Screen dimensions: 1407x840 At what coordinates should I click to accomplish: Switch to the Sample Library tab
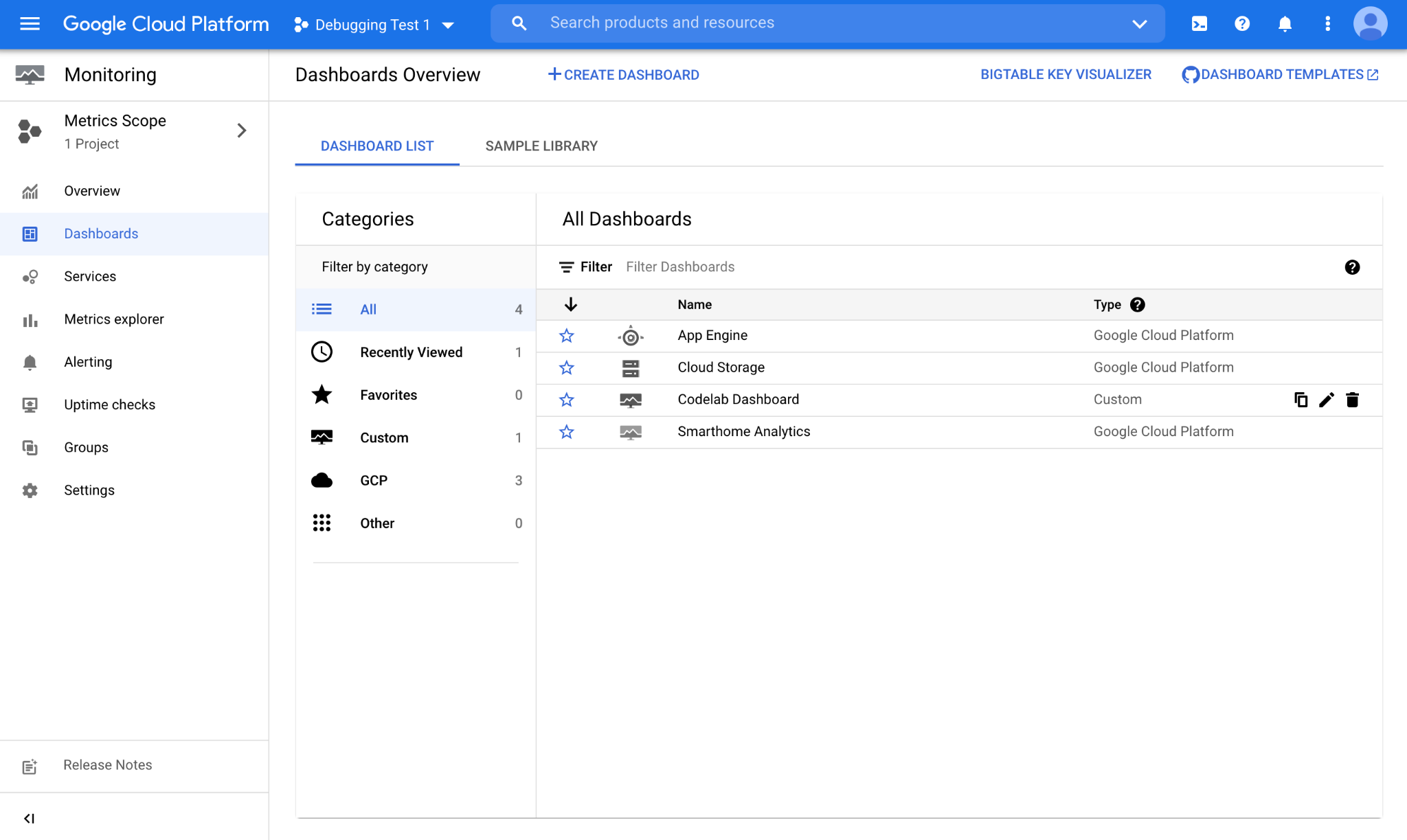pyautogui.click(x=541, y=146)
